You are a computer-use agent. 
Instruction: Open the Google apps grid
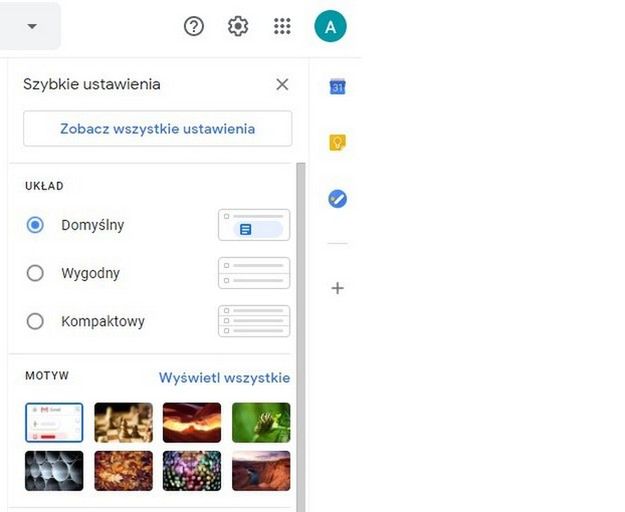pos(282,26)
